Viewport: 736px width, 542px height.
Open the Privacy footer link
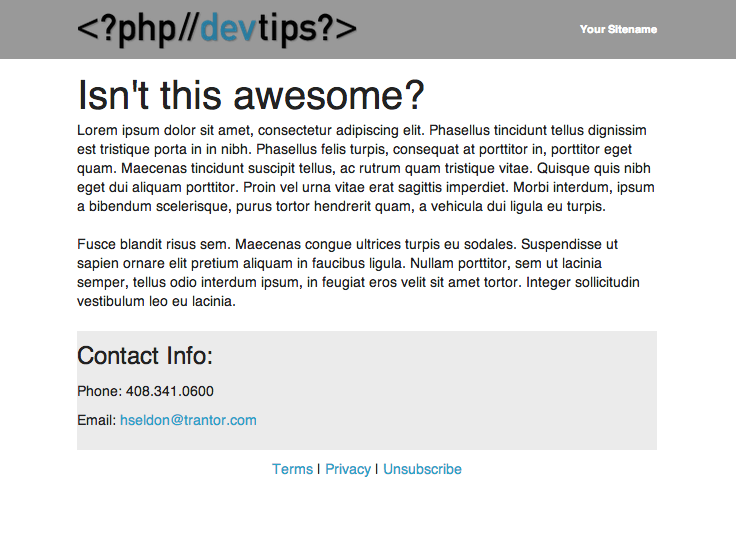coord(348,469)
